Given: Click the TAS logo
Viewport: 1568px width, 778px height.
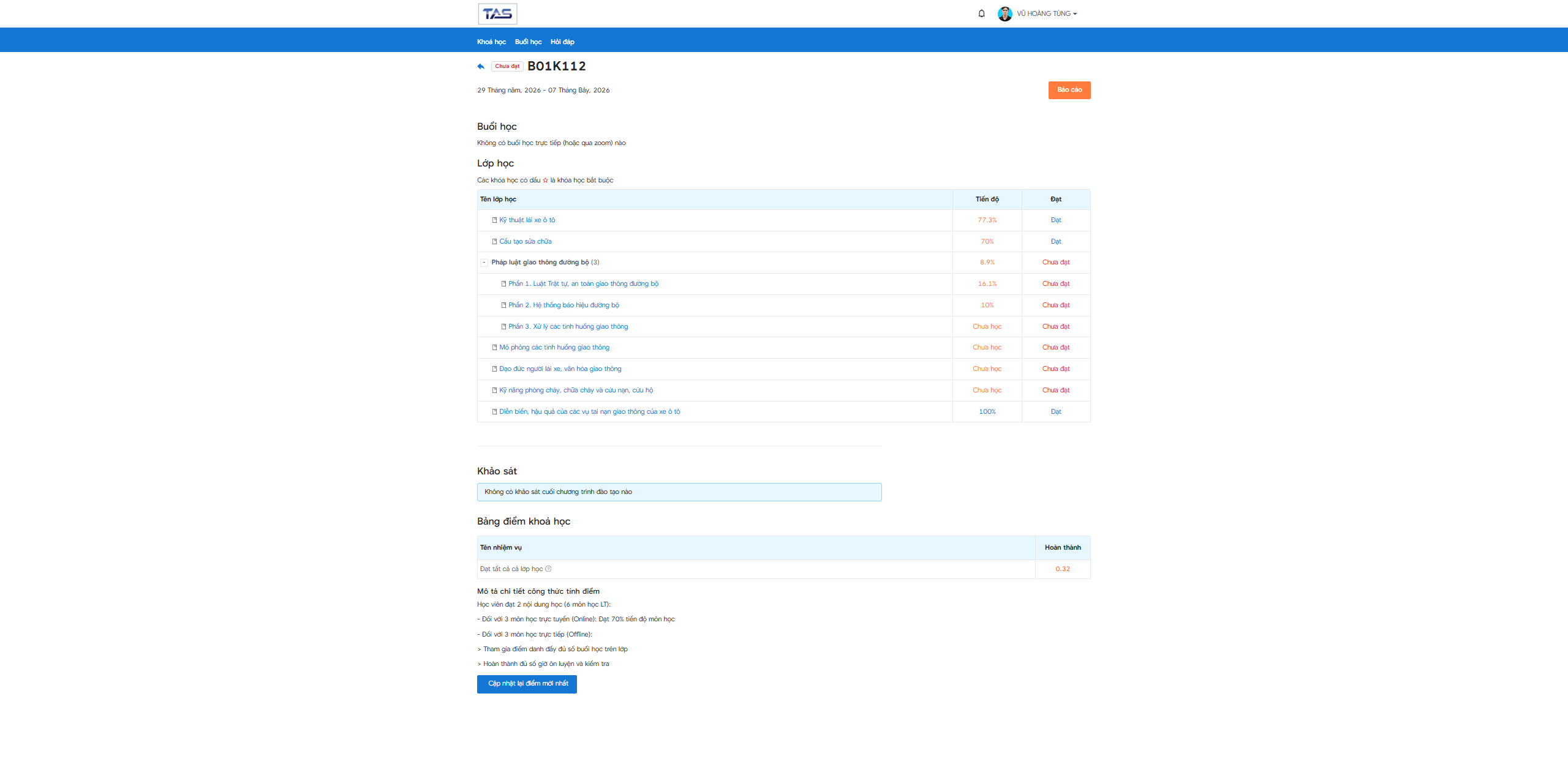Looking at the screenshot, I should (x=497, y=13).
